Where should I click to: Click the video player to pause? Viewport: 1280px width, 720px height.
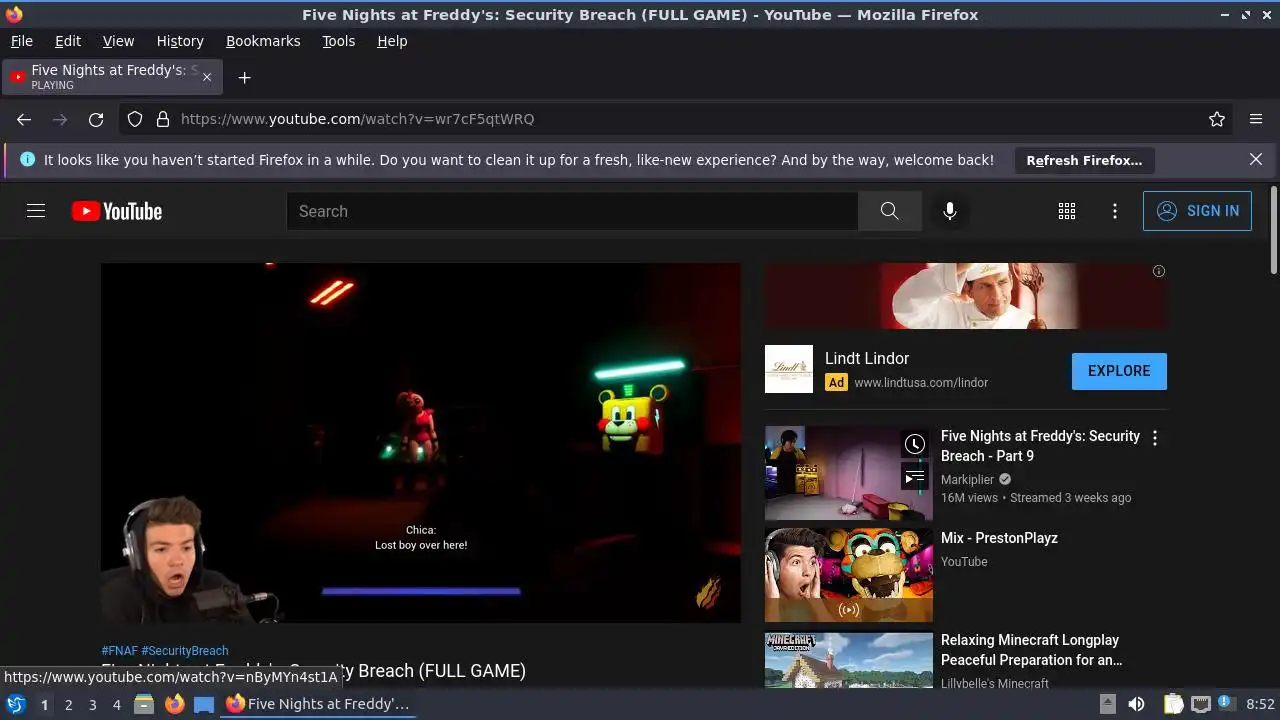click(x=421, y=443)
